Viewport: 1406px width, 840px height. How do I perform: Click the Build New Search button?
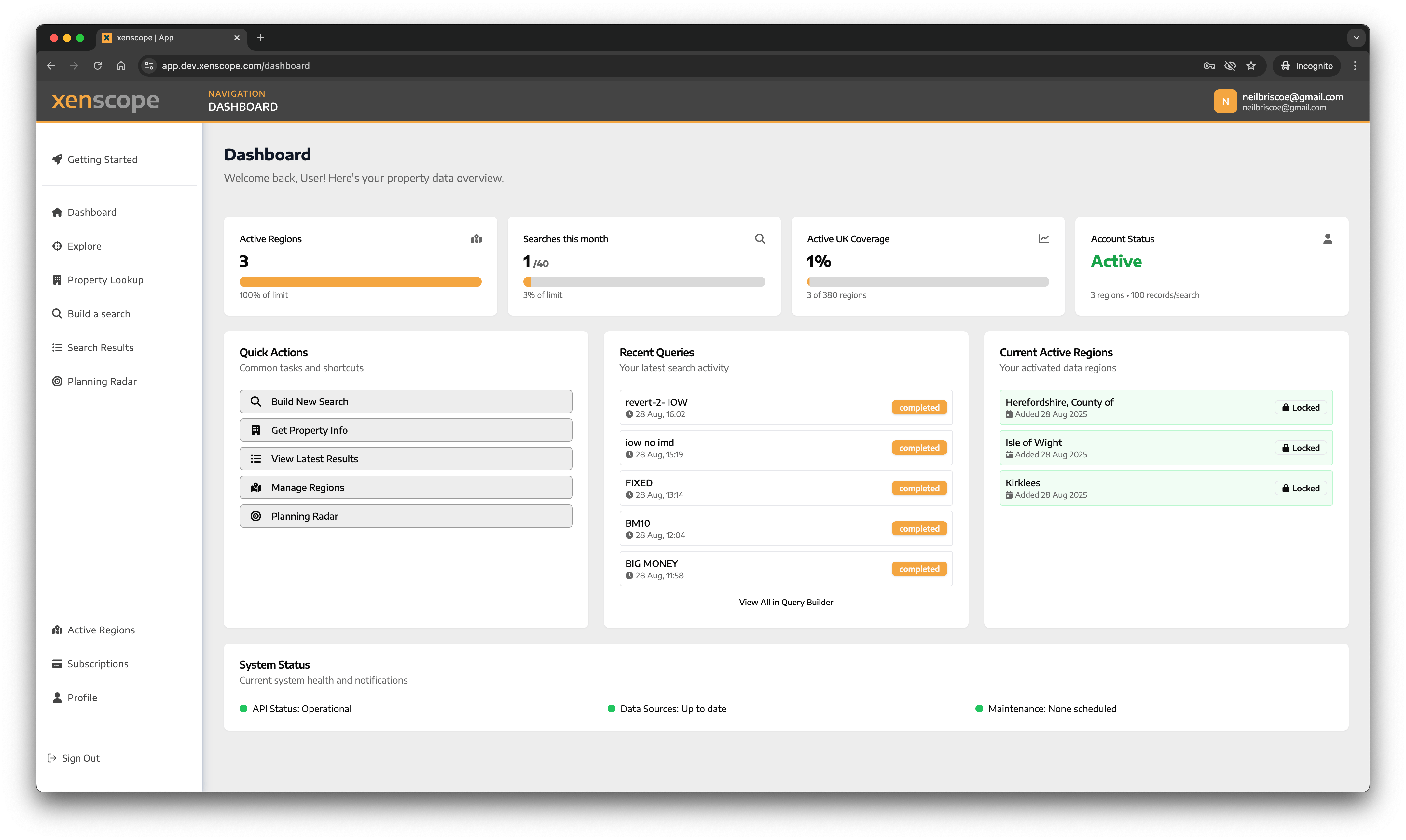(406, 401)
